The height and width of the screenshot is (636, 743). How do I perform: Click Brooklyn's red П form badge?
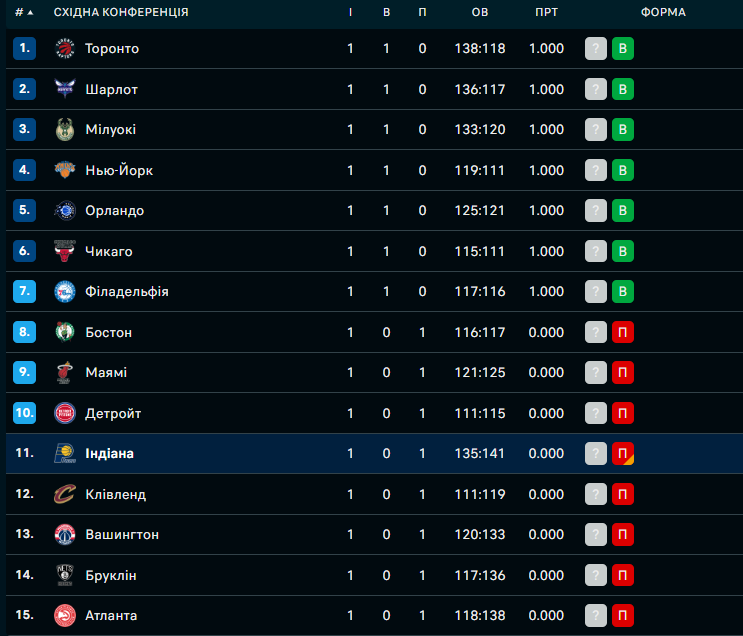[623, 575]
